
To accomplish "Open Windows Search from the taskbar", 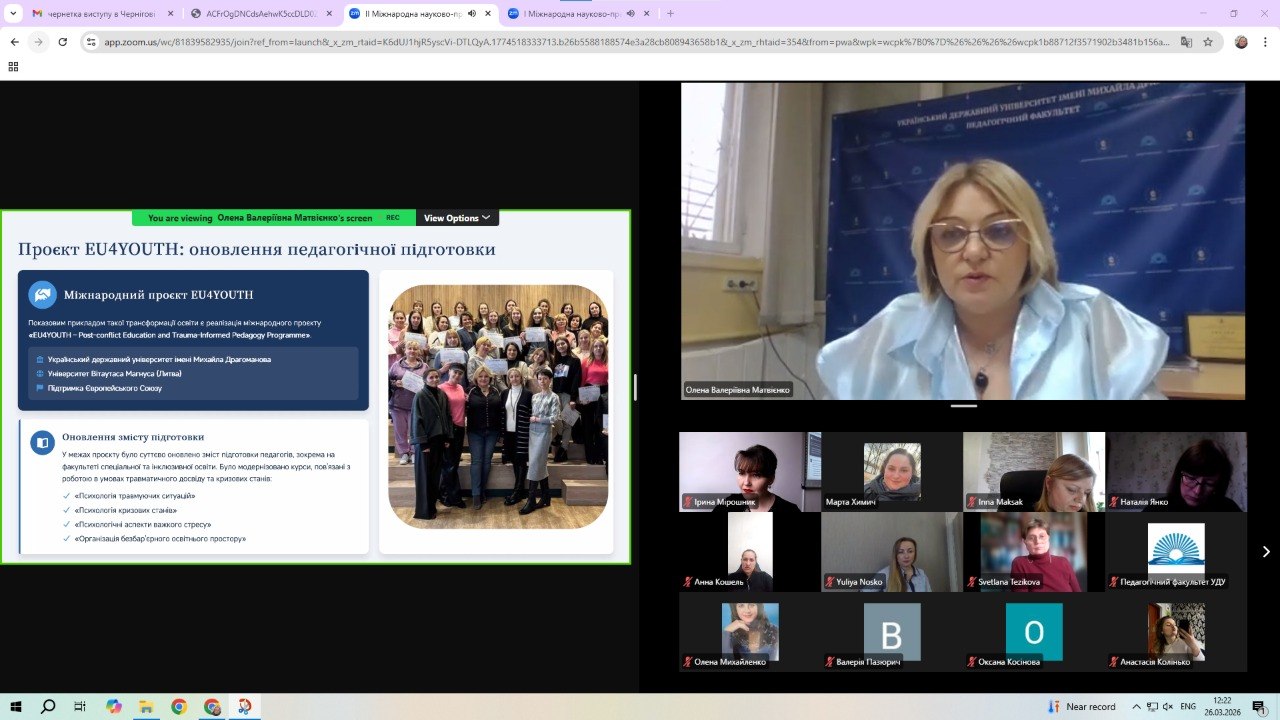I will [x=48, y=706].
